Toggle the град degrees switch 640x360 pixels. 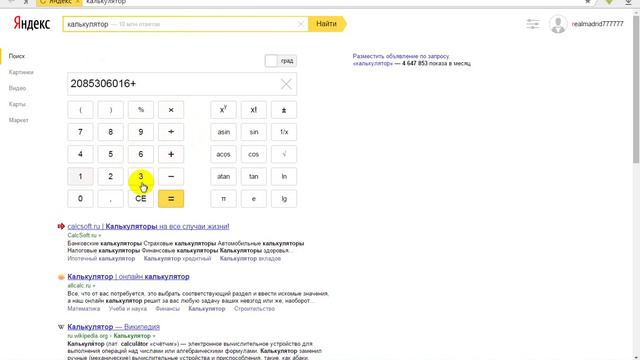281,61
